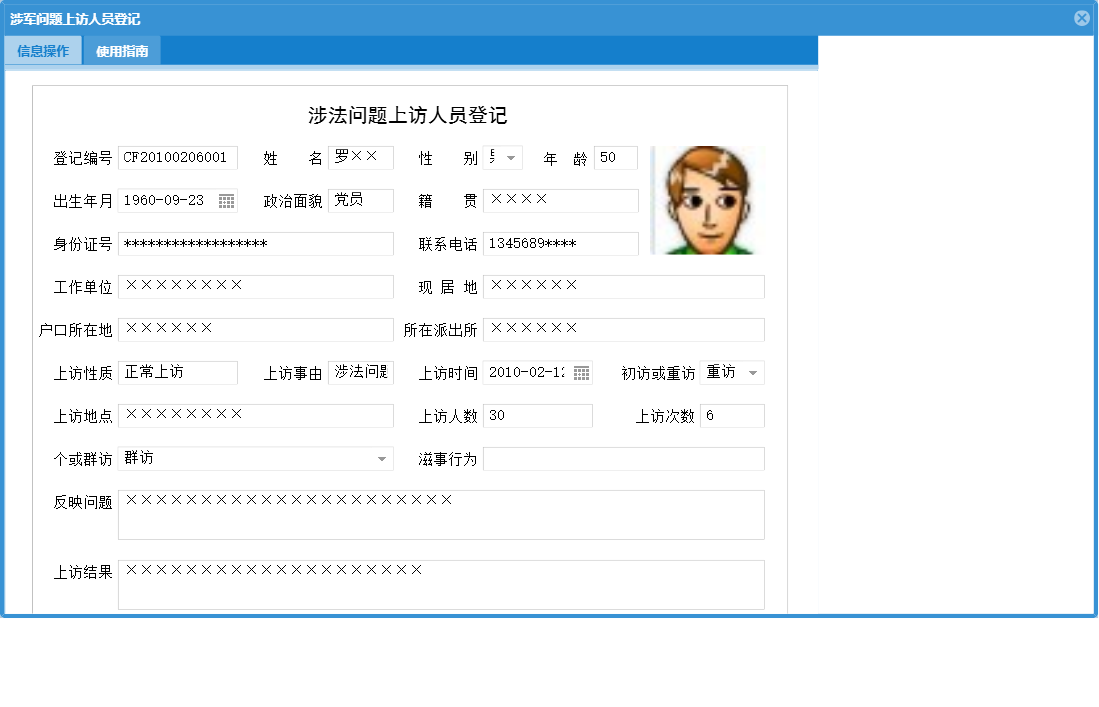Click the 上访结果 text area
Screen dimensions: 1099x707
pos(441,584)
